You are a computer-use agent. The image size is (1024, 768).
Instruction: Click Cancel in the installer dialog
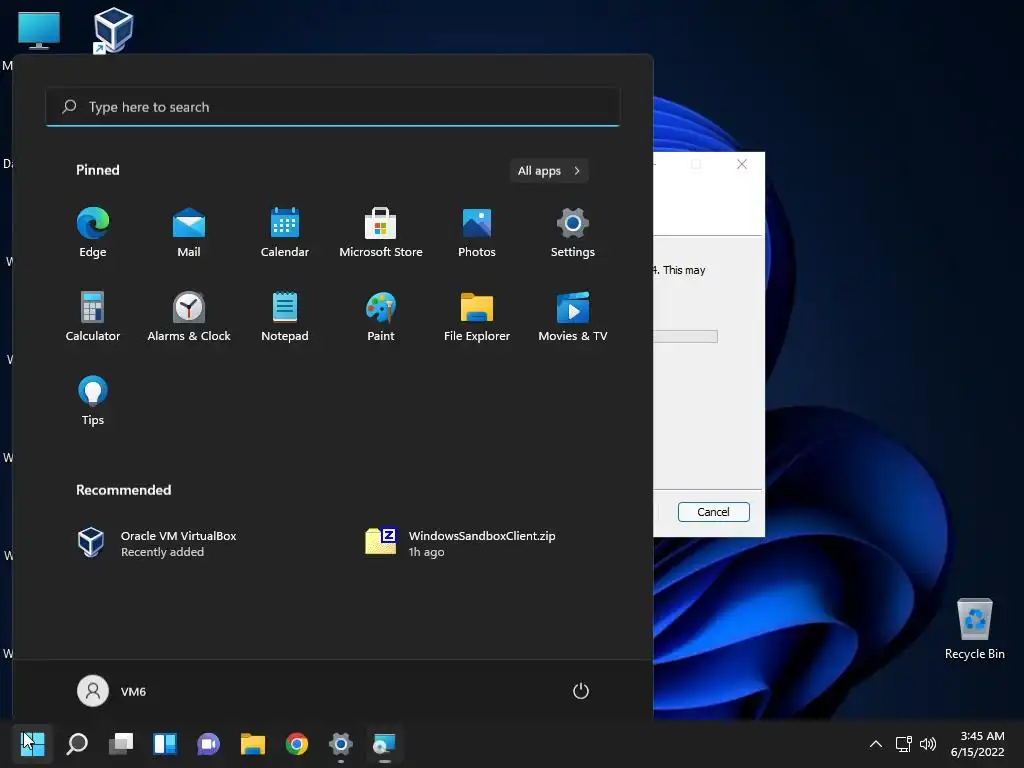point(713,512)
